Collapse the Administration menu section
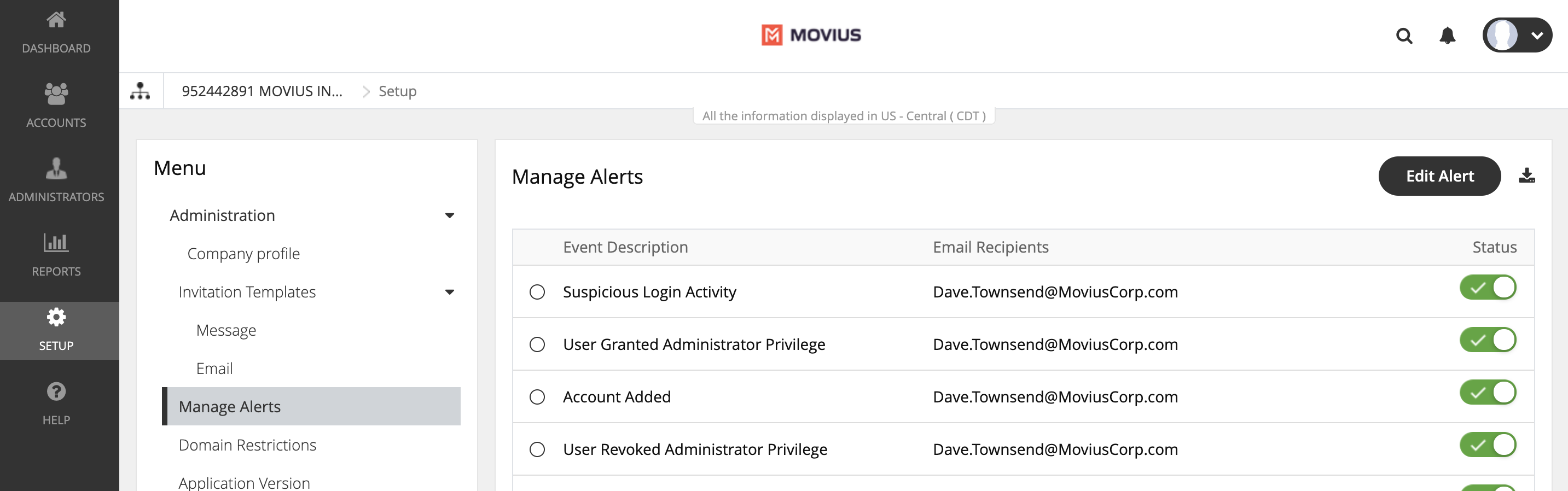The image size is (1568, 491). pos(449,215)
